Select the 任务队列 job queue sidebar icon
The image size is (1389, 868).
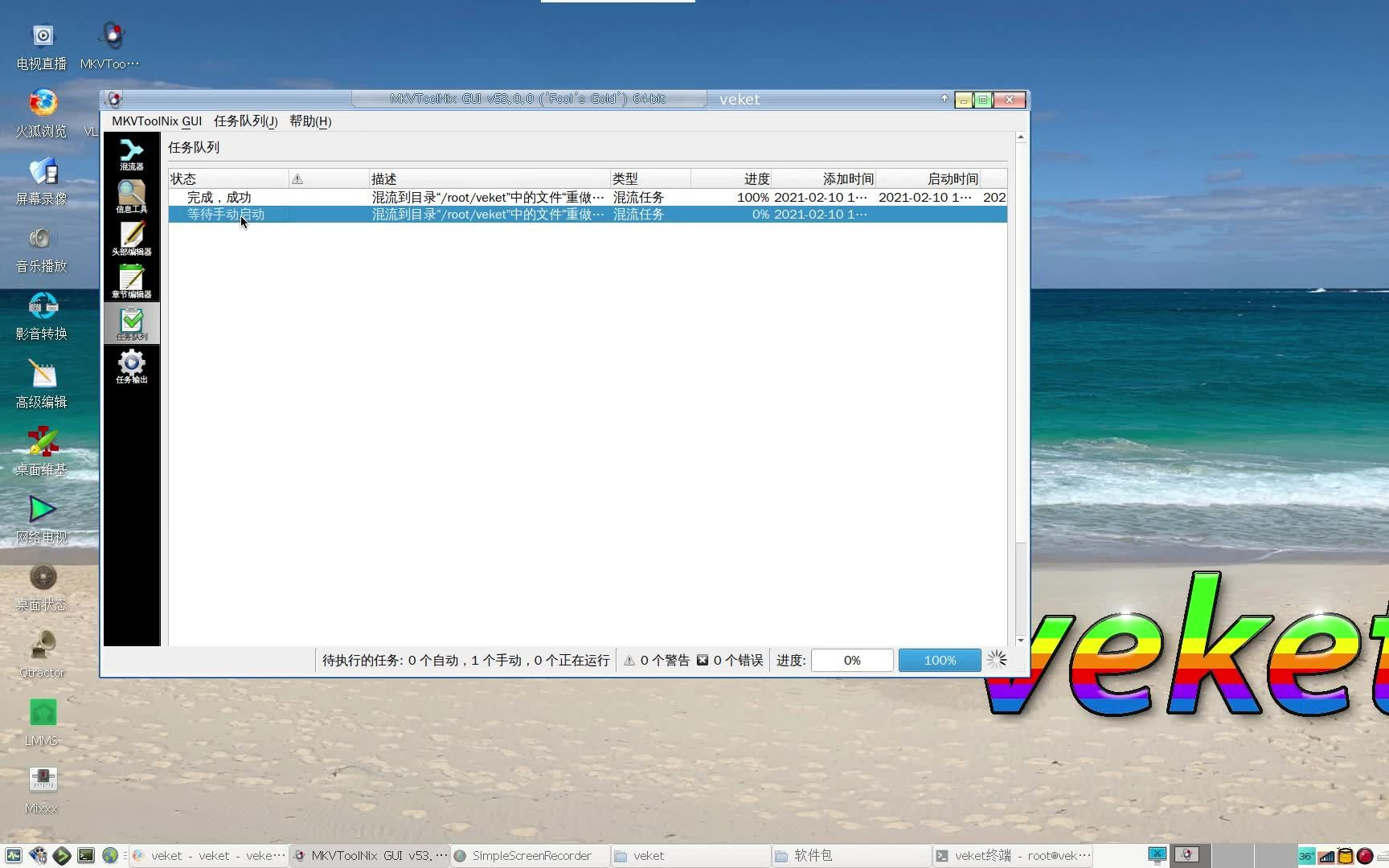pos(131,324)
